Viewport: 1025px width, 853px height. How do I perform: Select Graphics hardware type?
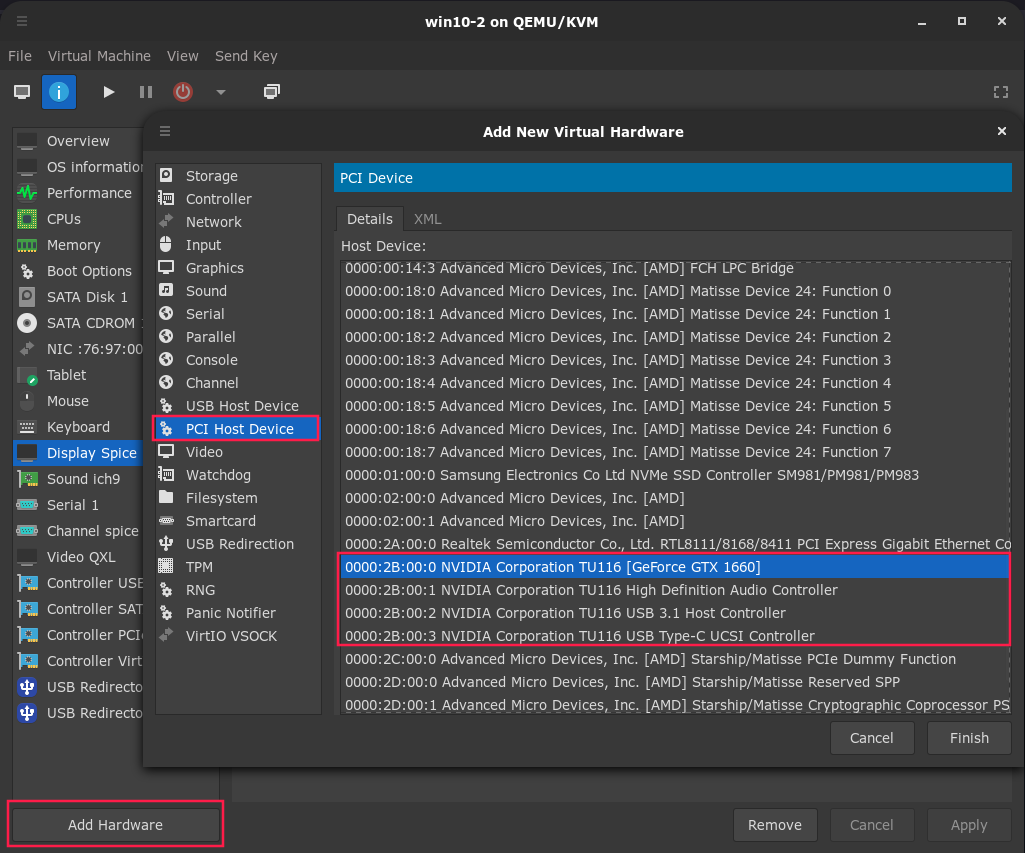(239, 268)
